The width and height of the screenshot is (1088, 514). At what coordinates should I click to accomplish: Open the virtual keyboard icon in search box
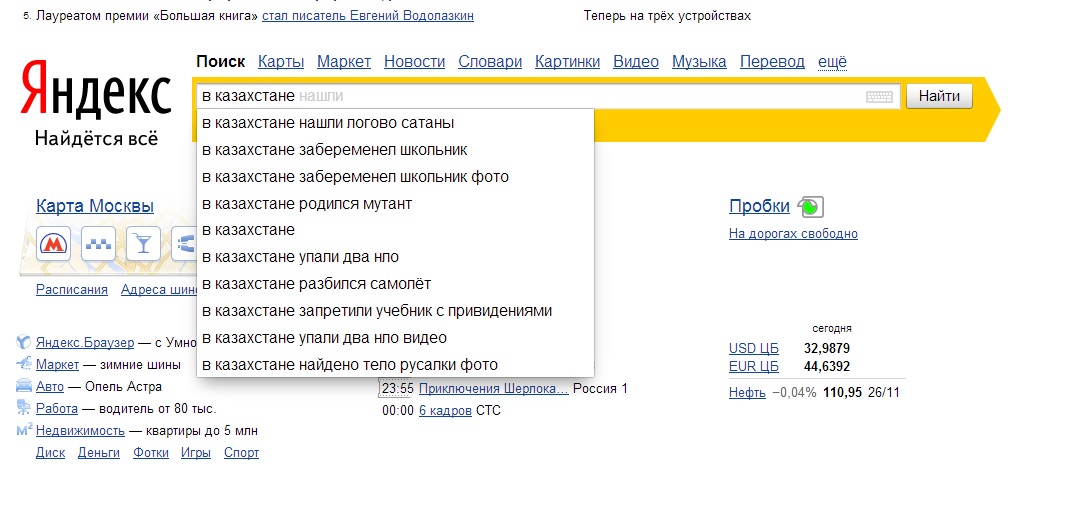[879, 97]
